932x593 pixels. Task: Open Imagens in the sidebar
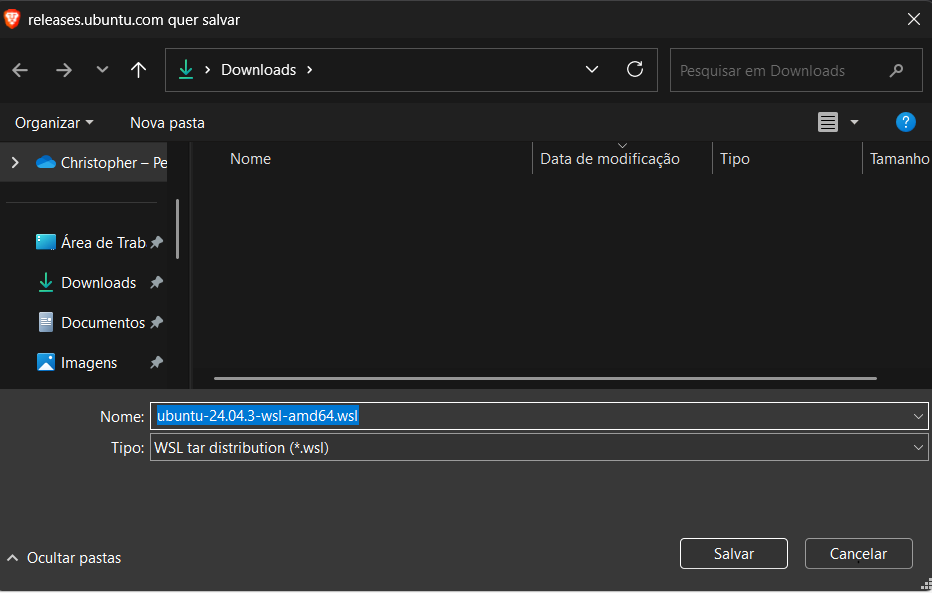tap(77, 362)
